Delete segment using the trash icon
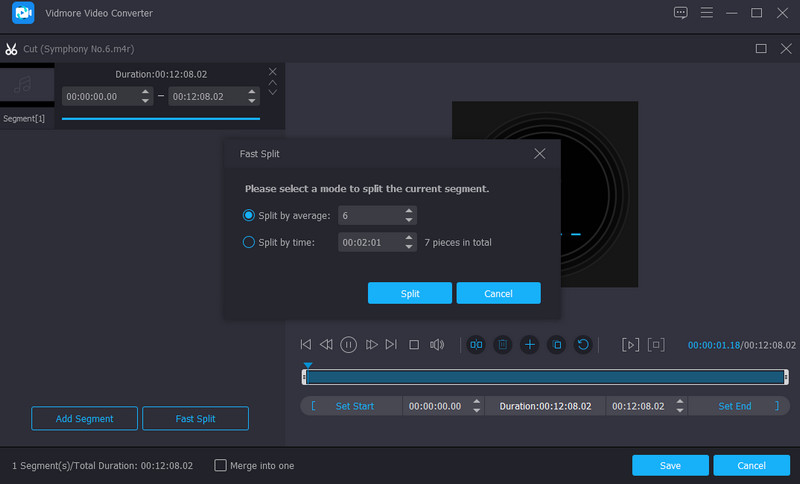The width and height of the screenshot is (800, 484). (503, 344)
